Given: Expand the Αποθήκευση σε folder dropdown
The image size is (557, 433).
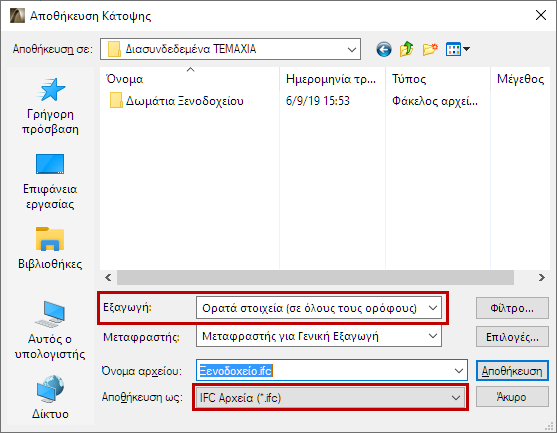Looking at the screenshot, I should pos(352,49).
